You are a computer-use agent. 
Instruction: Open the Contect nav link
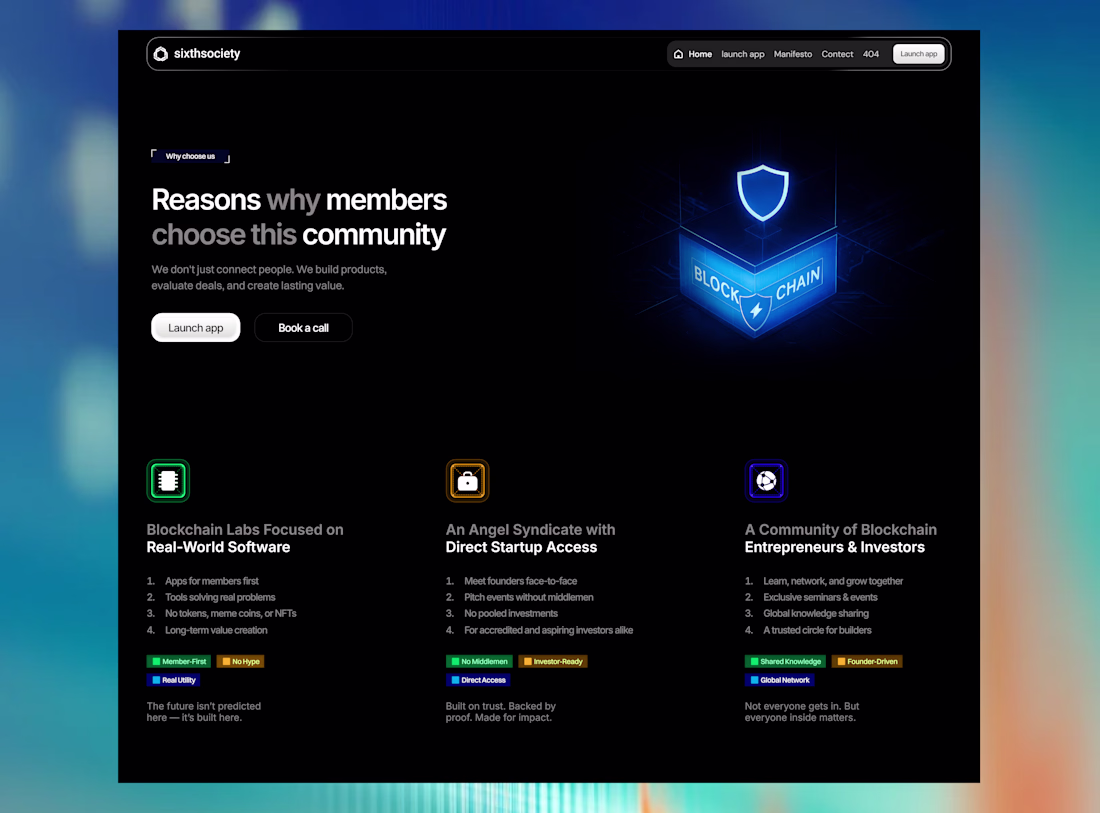837,54
